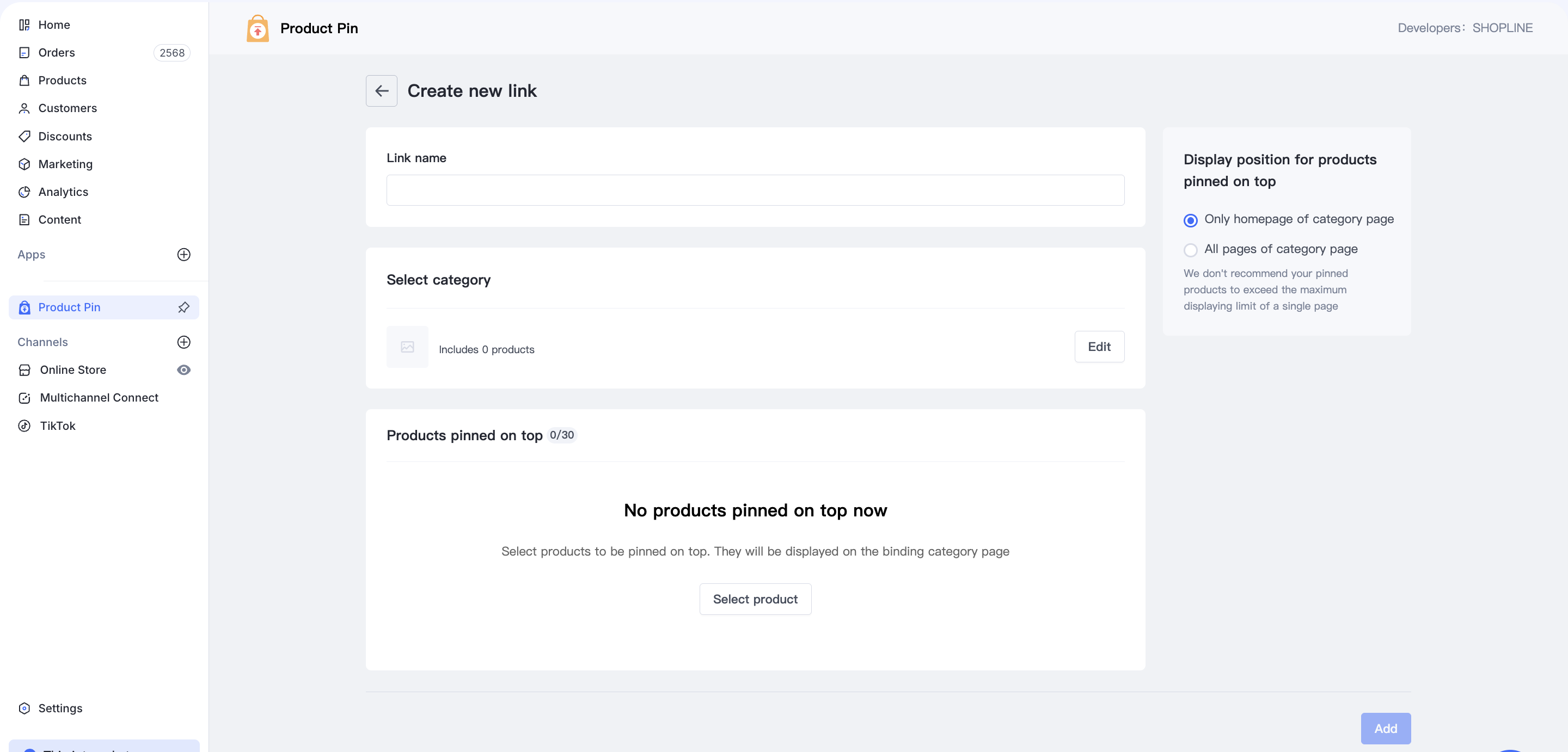Click the Discounts tag icon
1568x752 pixels.
point(24,136)
